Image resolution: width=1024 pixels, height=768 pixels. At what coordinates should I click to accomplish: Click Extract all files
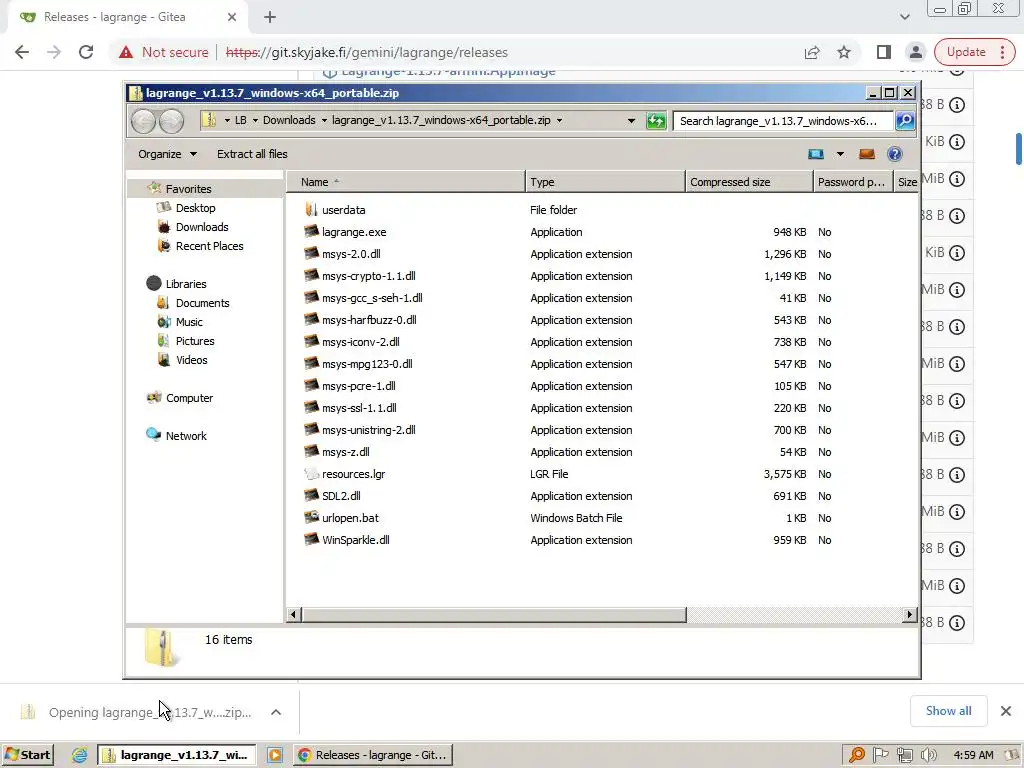point(252,154)
